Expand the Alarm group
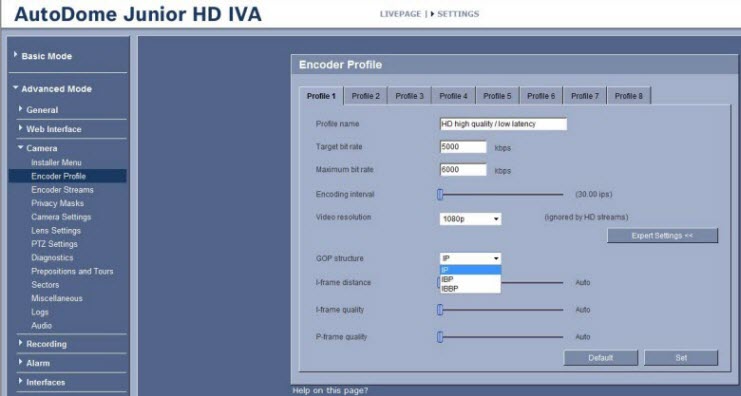The image size is (741, 396). tap(37, 363)
